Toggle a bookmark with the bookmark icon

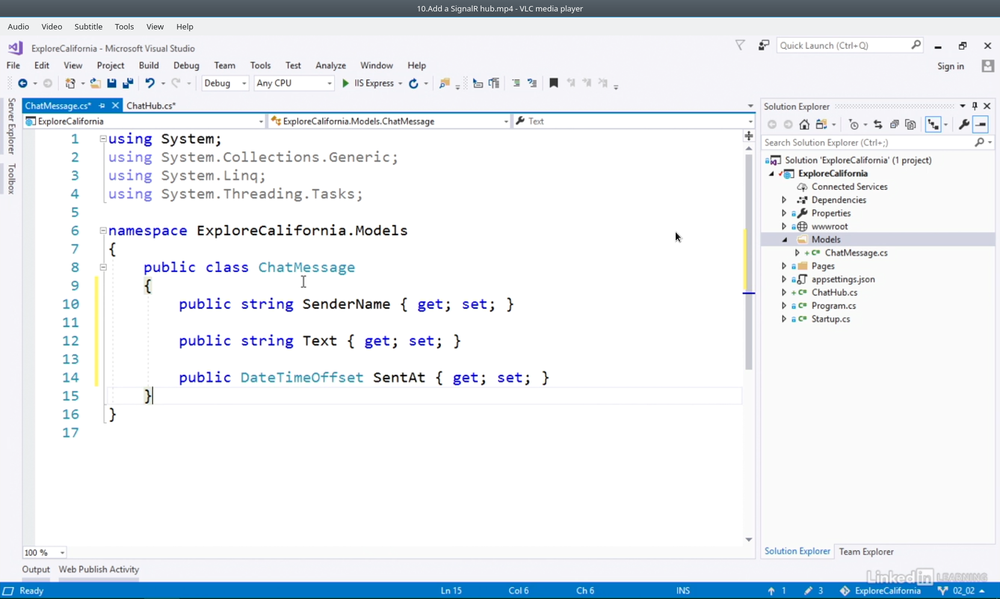(x=554, y=84)
